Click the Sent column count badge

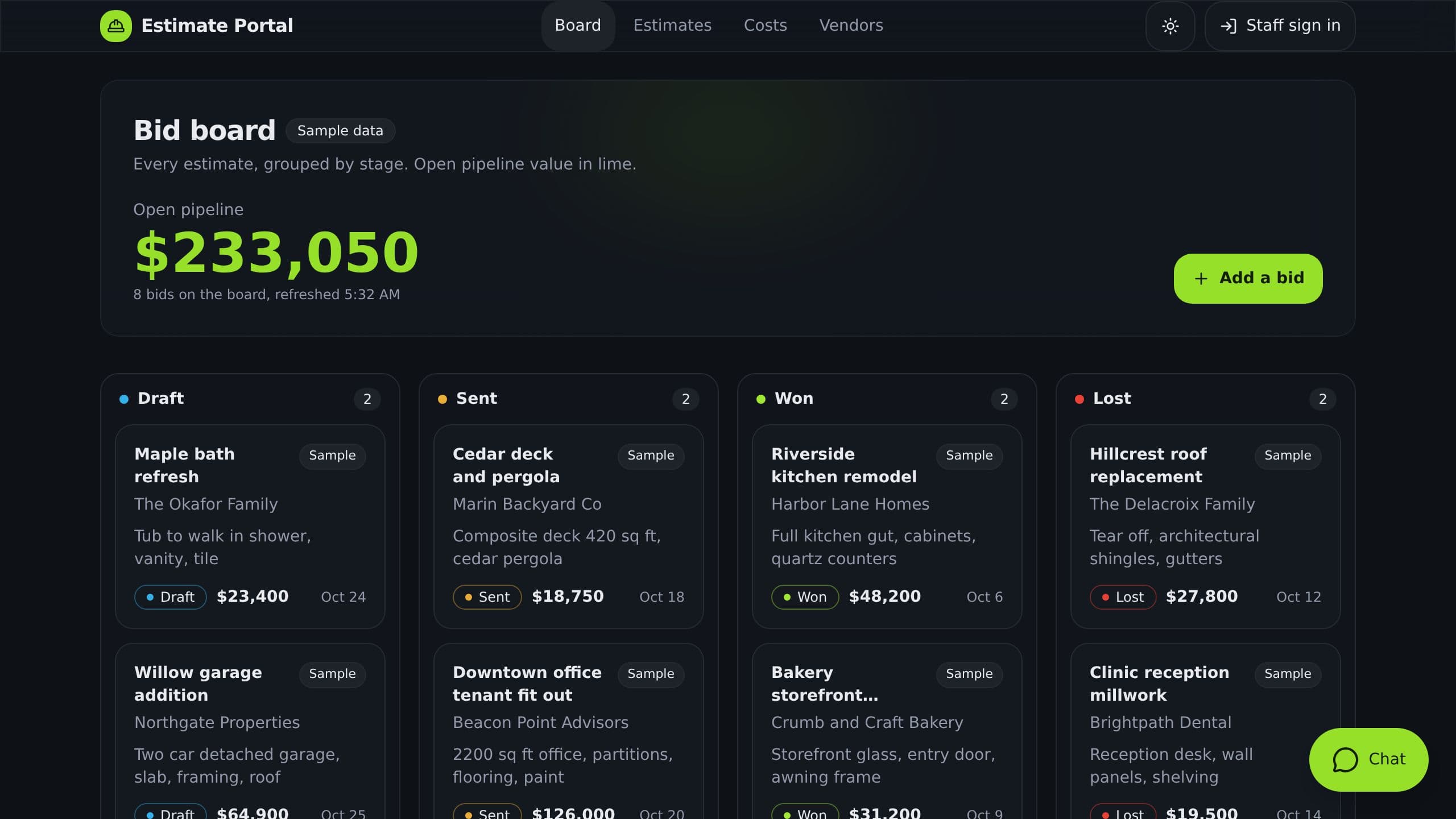686,399
